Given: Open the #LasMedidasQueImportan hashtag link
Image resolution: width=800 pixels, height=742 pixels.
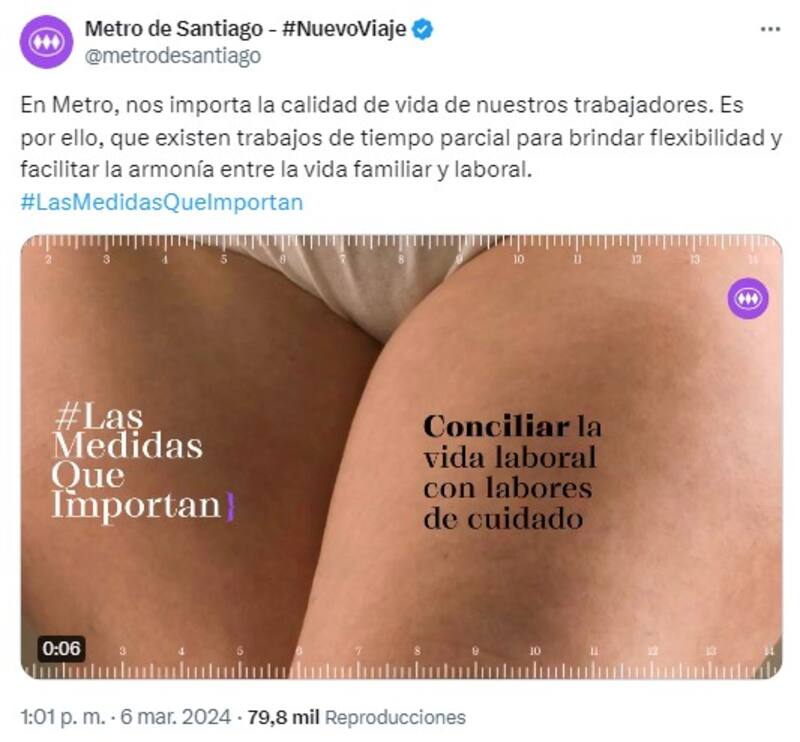Looking at the screenshot, I should click(162, 202).
